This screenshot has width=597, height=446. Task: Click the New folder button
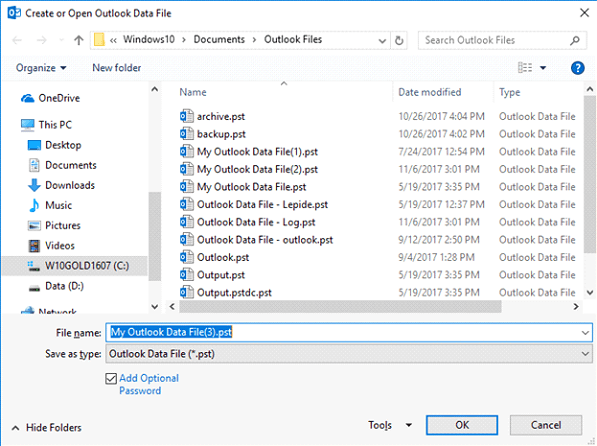[x=117, y=68]
